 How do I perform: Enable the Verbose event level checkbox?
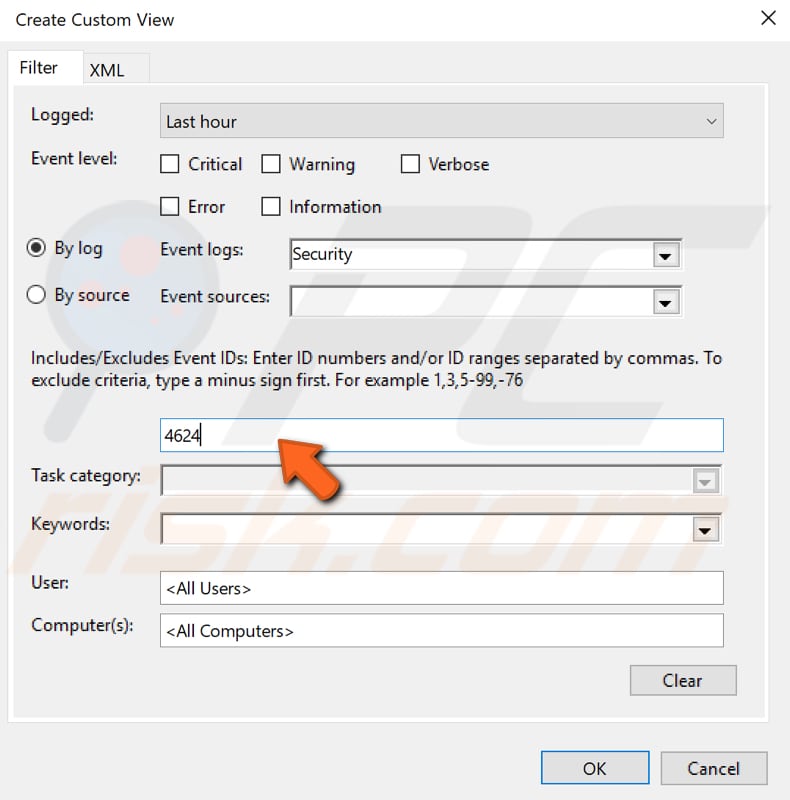[410, 164]
